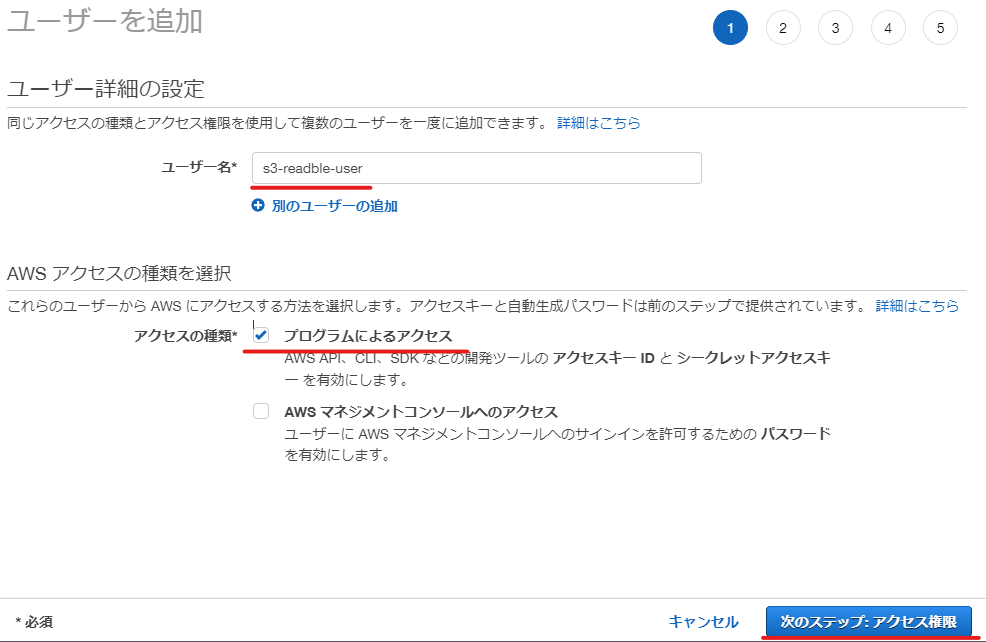The height and width of the screenshot is (642, 986).
Task: Open 詳細はこちら link under ユーザー詳細の設定
Action: tap(599, 123)
